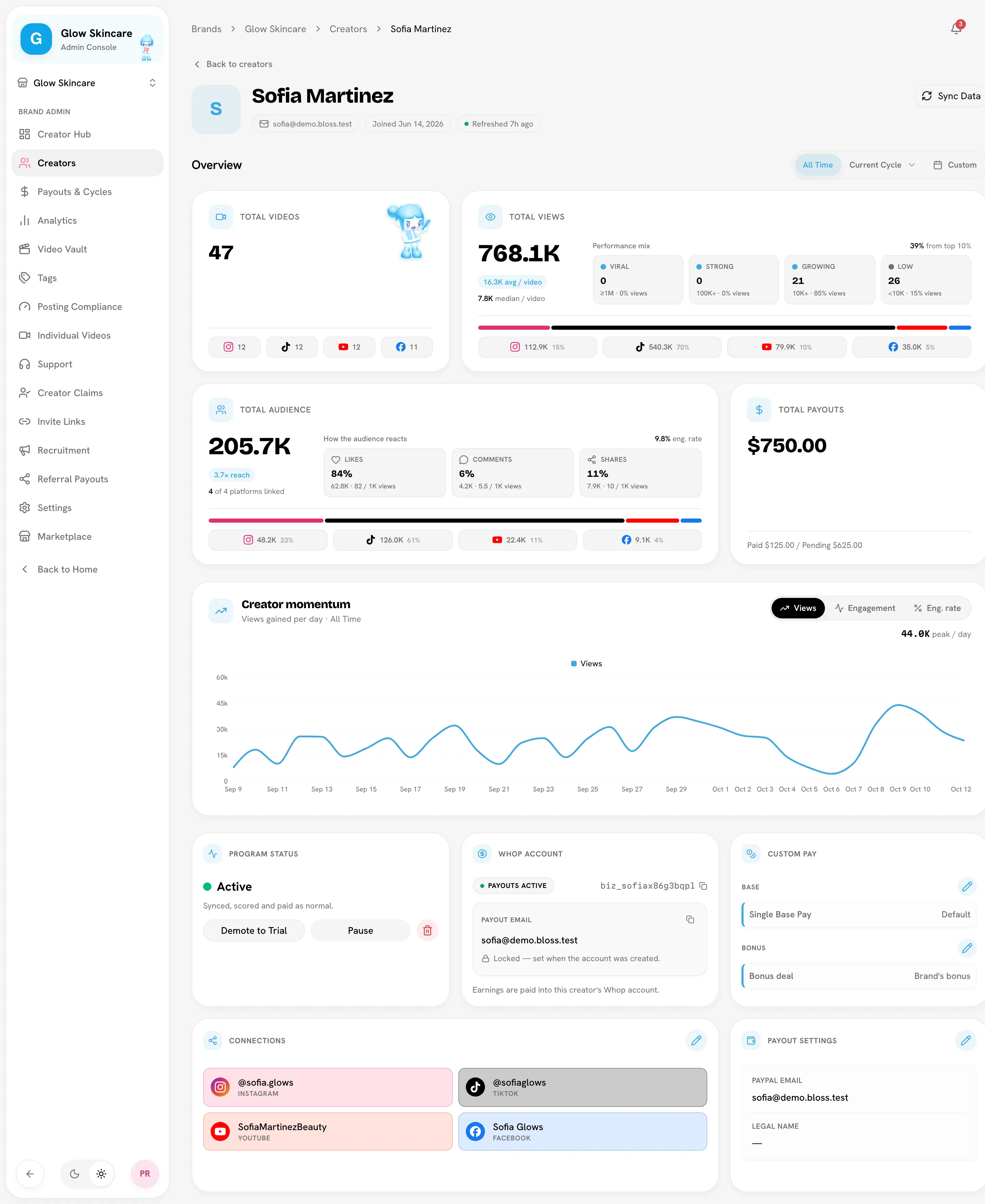Click the Brands breadcrumb
The width and height of the screenshot is (985, 1204).
207,29
